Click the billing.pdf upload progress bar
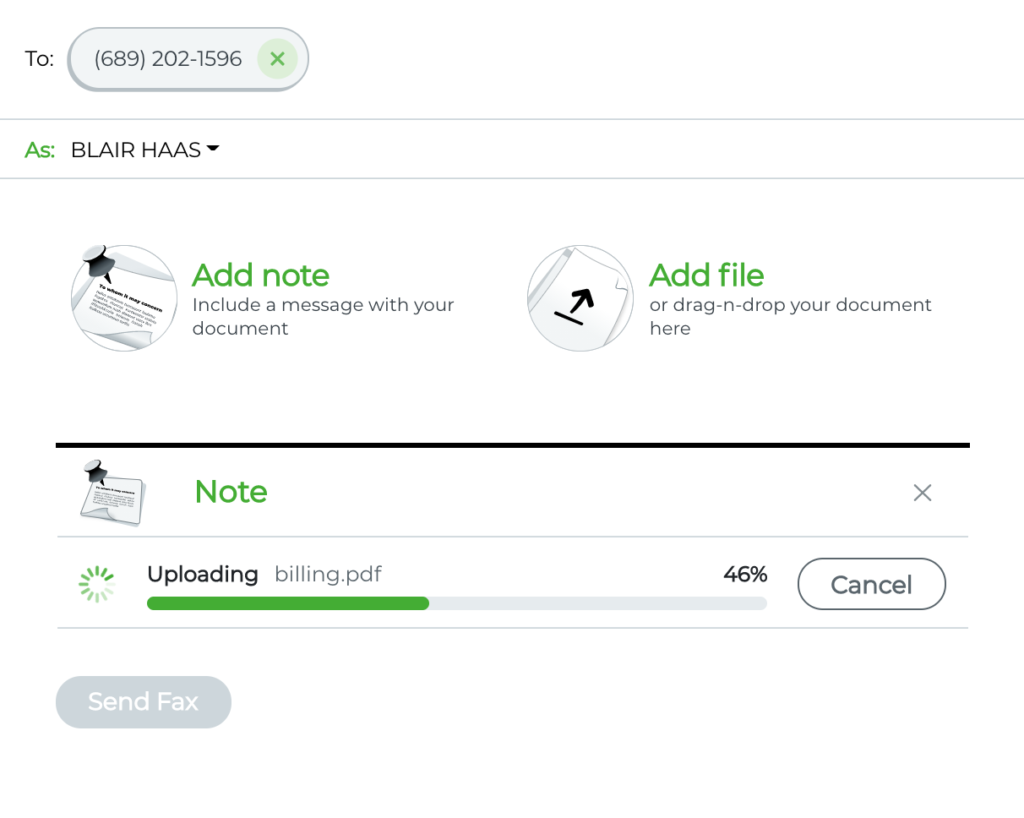Image resolution: width=1024 pixels, height=818 pixels. click(x=456, y=603)
